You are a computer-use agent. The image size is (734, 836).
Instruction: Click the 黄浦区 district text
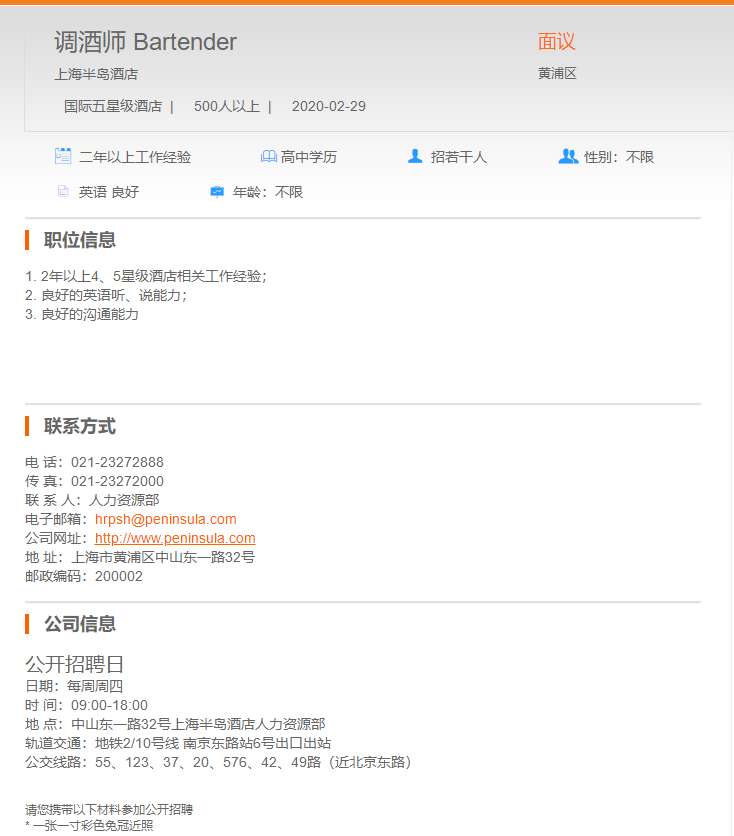point(557,74)
